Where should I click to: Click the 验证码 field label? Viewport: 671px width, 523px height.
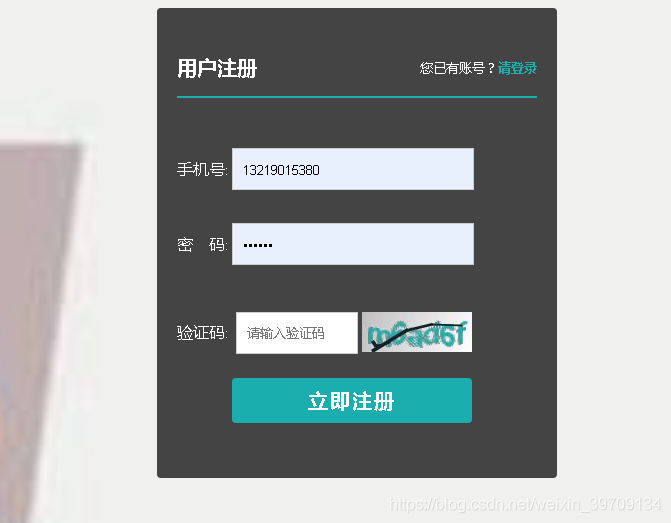[202, 333]
